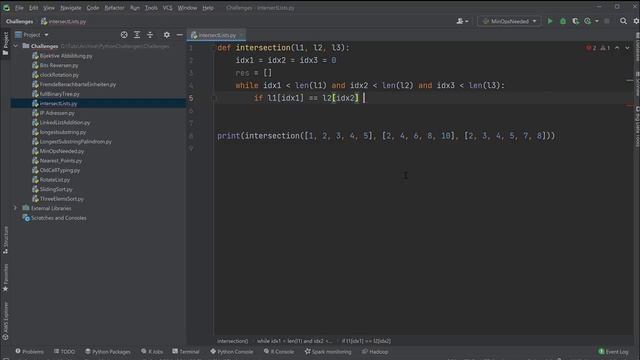This screenshot has width=640, height=360.
Task: Open RotateList.py in project tree
Action: [55, 180]
